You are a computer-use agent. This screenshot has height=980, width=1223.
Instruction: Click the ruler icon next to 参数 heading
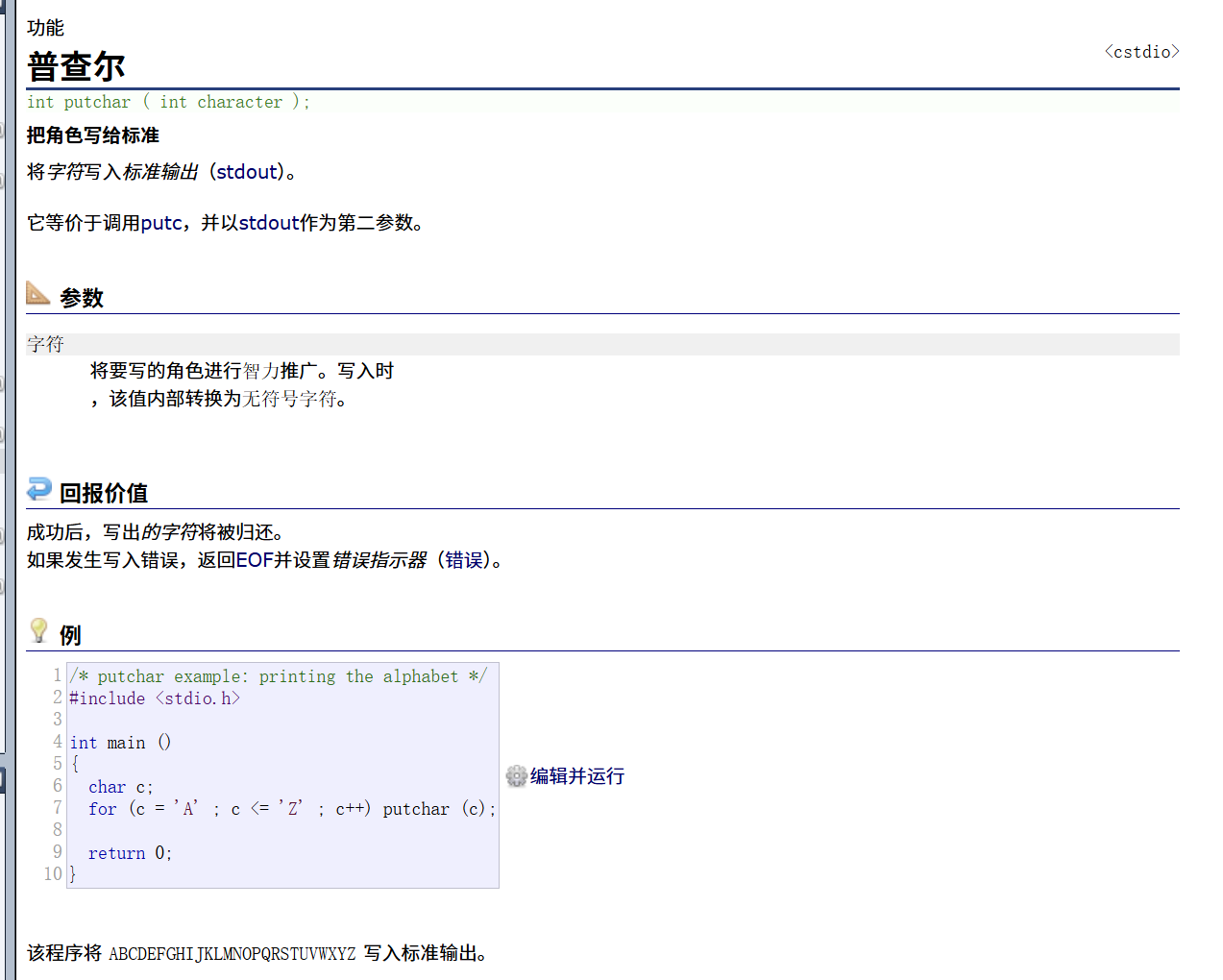[x=37, y=294]
